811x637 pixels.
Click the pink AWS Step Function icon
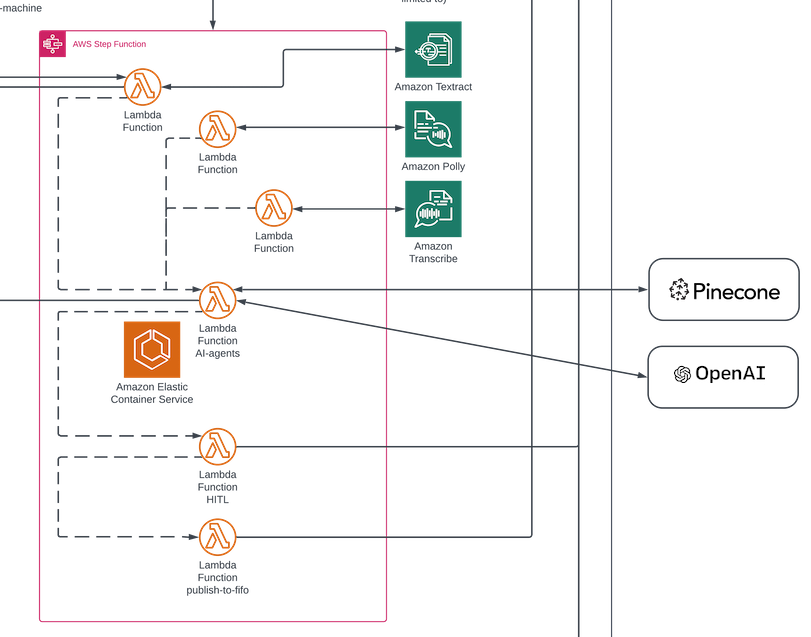(52, 44)
